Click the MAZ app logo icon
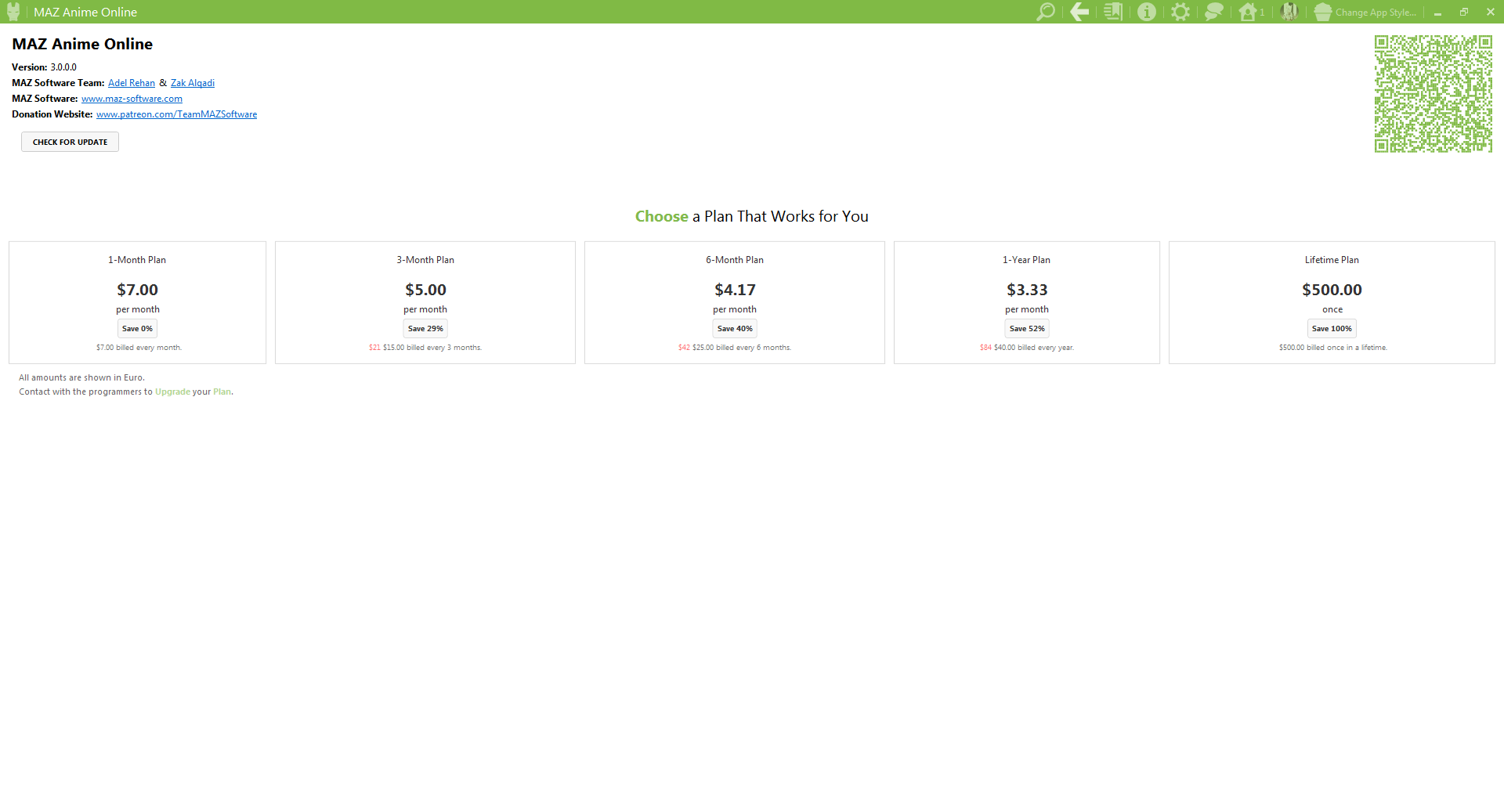This screenshot has height=812, width=1504. pyautogui.click(x=13, y=12)
